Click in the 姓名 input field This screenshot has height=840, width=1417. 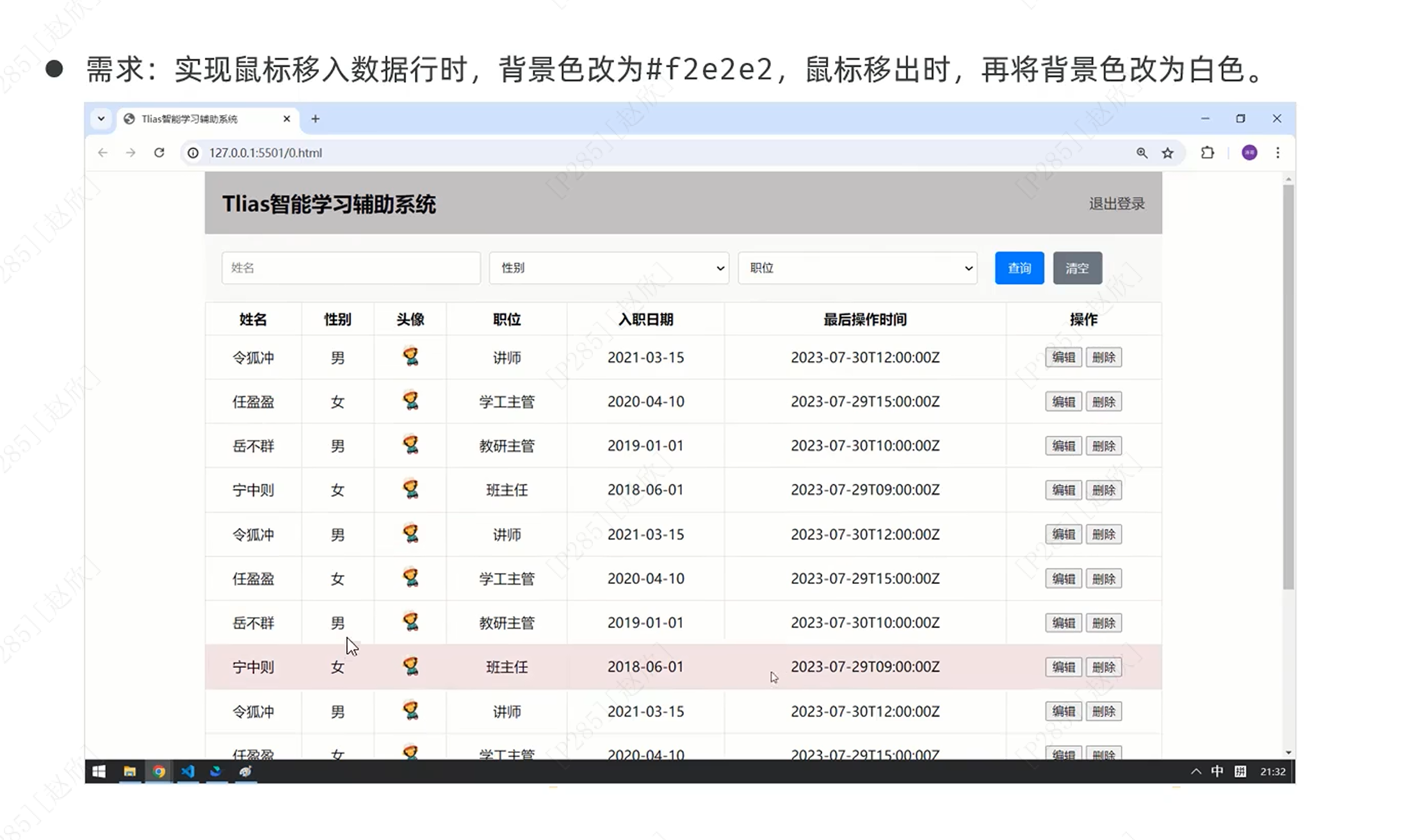coord(351,268)
